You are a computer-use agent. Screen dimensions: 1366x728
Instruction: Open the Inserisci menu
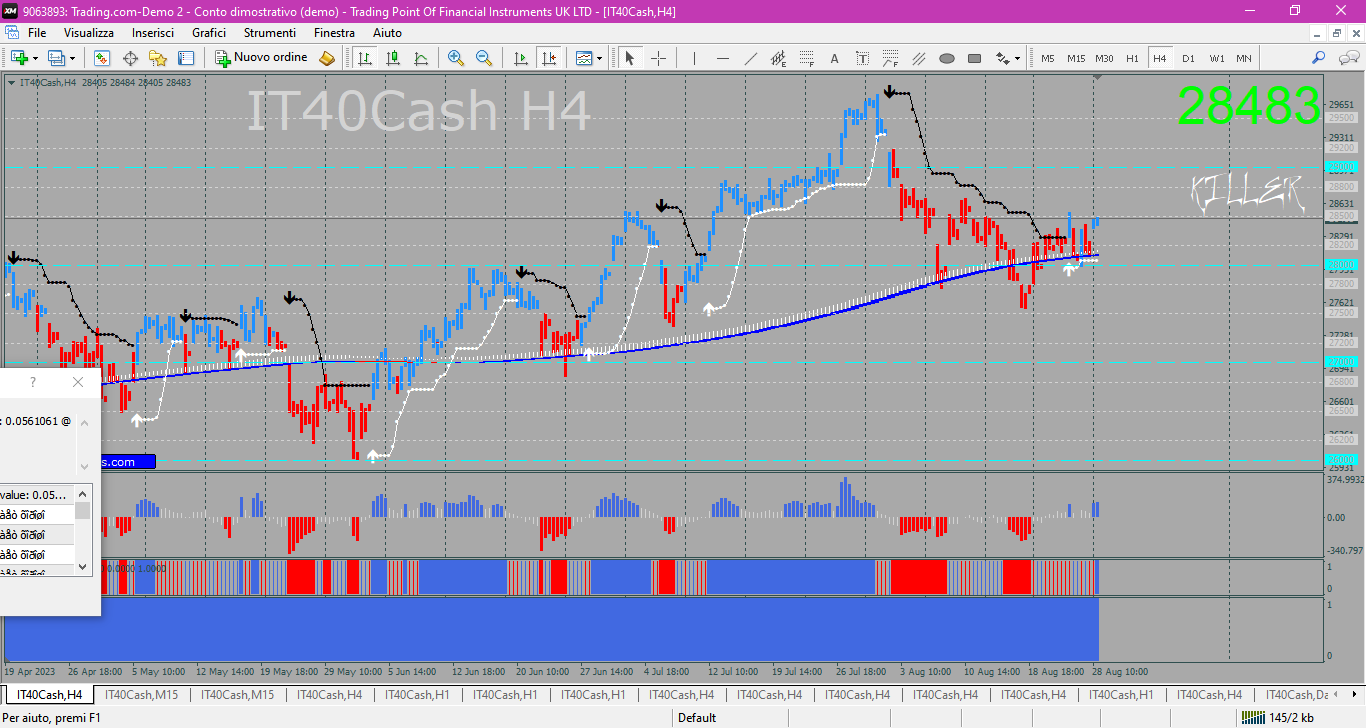click(153, 33)
